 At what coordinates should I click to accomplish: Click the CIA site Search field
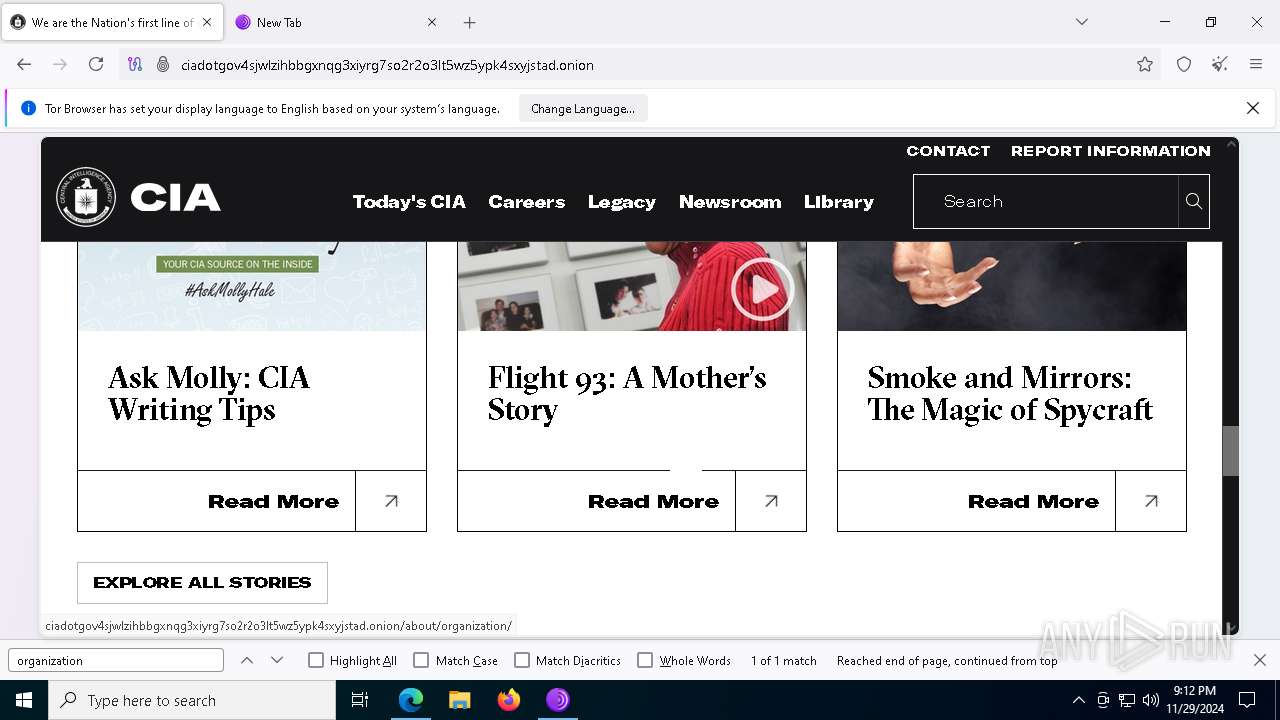click(x=1045, y=201)
